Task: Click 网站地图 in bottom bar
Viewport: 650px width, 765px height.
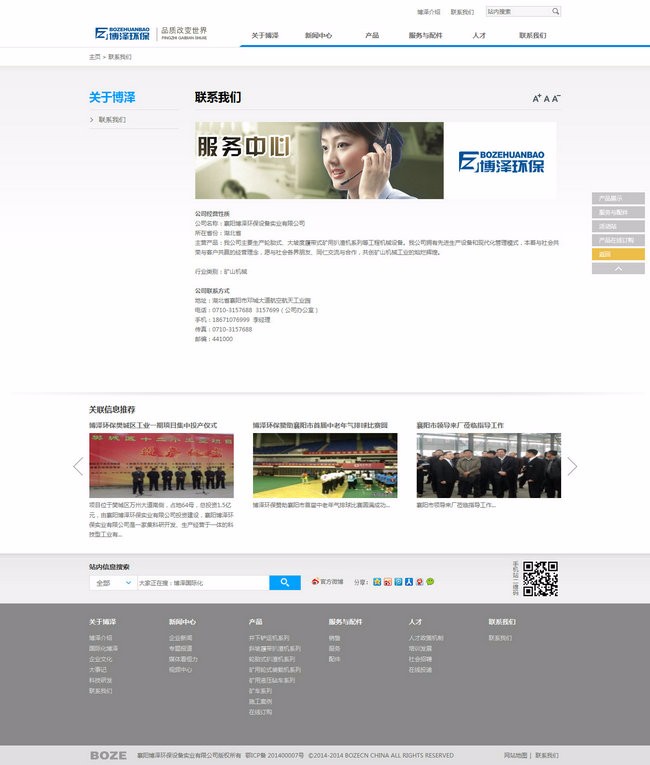Action: pos(515,755)
